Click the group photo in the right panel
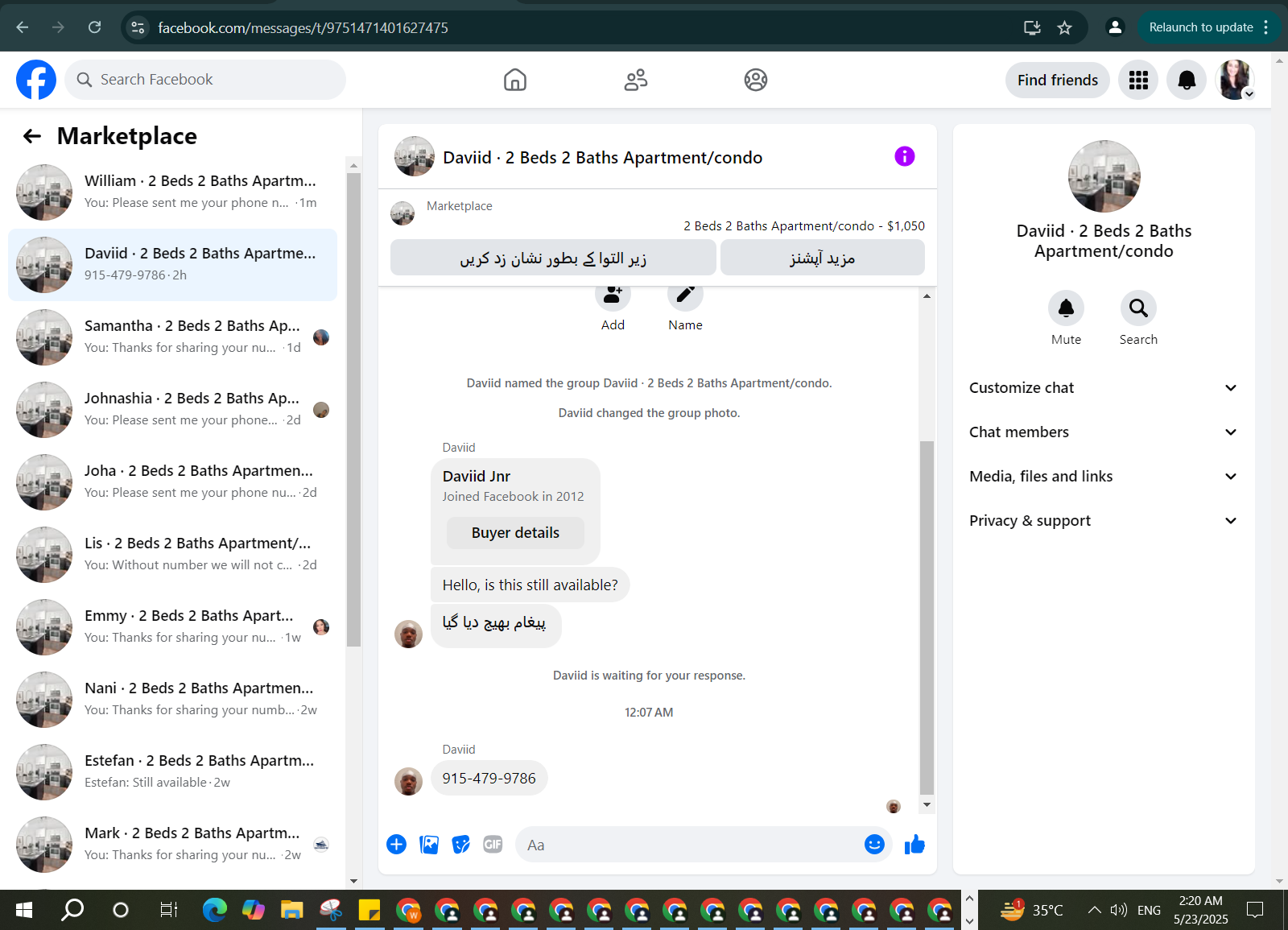The height and width of the screenshot is (930, 1288). 1104,176
